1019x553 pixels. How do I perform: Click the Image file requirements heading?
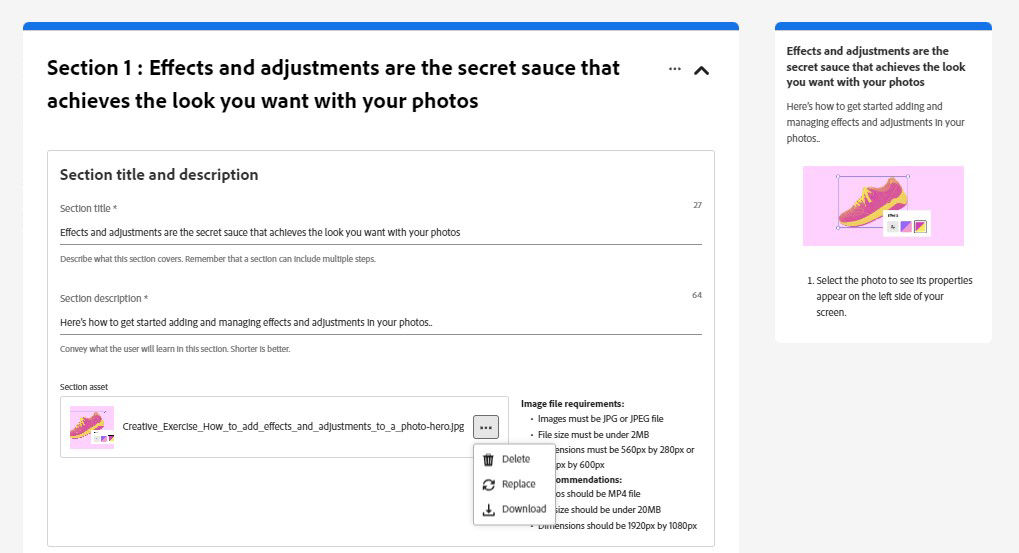click(x=572, y=404)
